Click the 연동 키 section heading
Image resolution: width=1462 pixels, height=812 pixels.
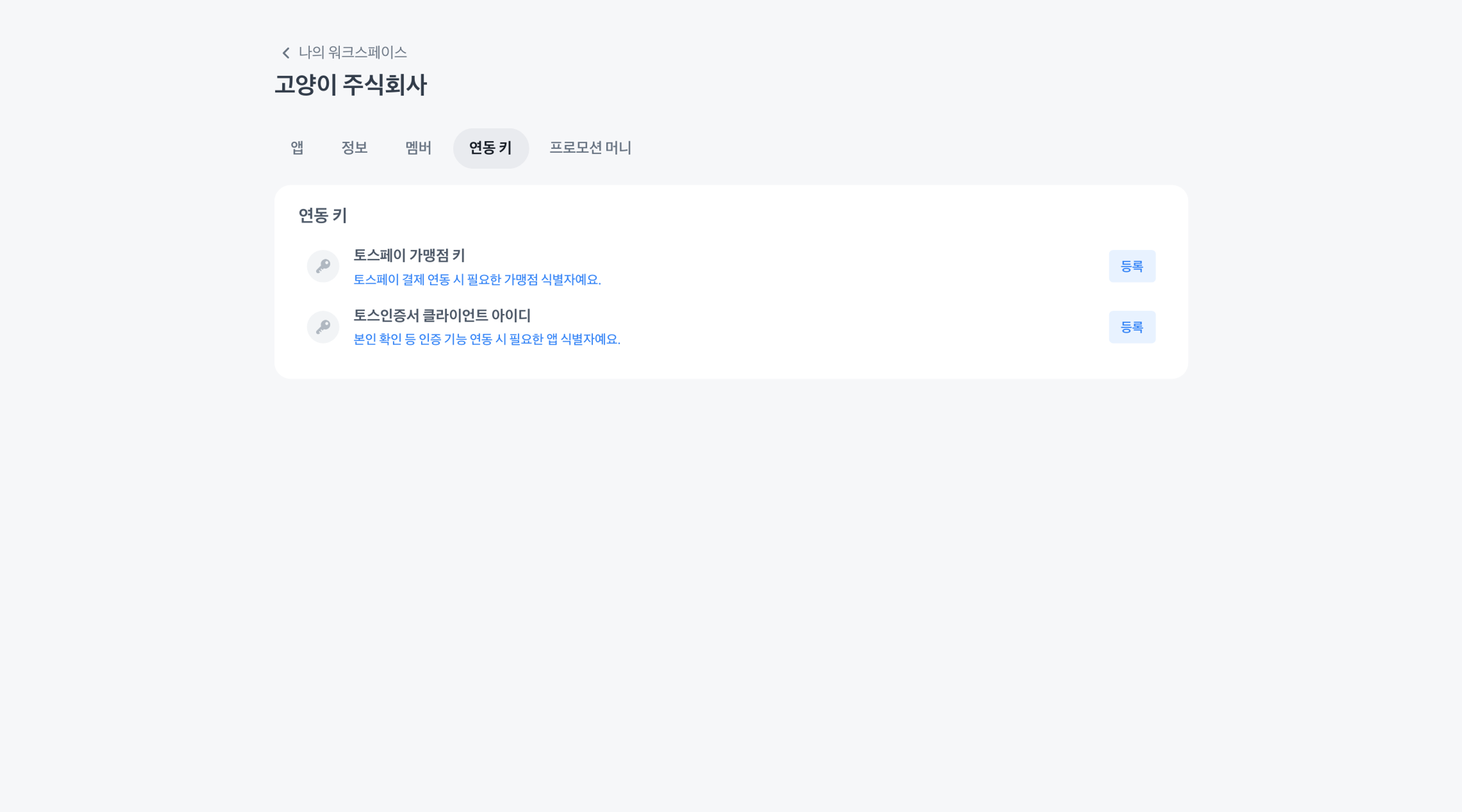(x=322, y=216)
